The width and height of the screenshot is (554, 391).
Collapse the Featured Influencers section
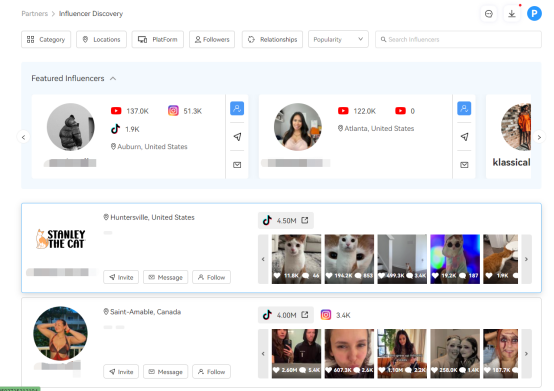click(113, 78)
